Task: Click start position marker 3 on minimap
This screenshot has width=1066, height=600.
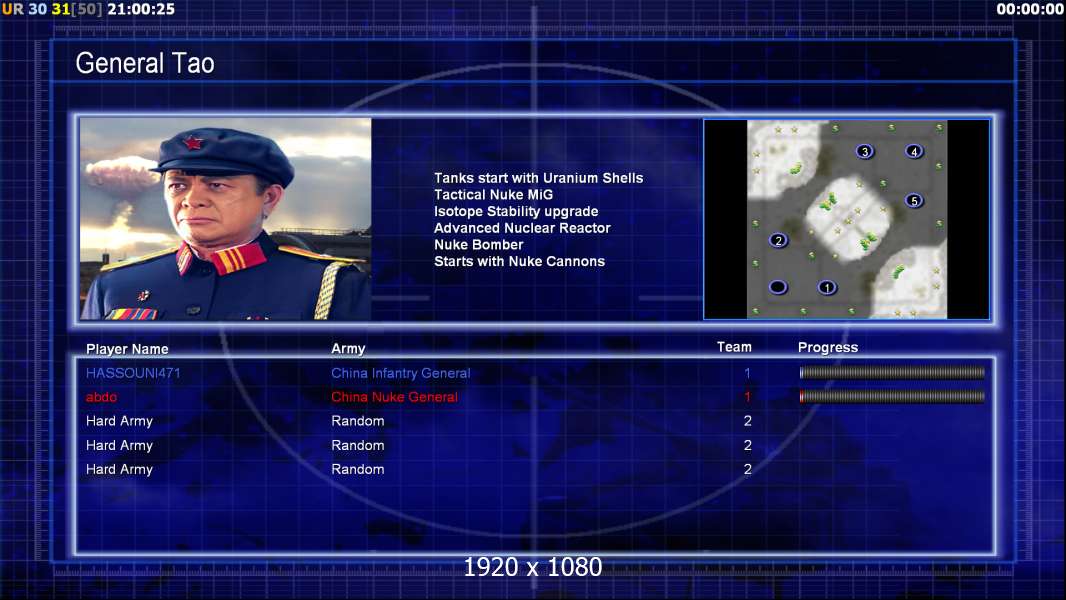Action: pos(864,152)
